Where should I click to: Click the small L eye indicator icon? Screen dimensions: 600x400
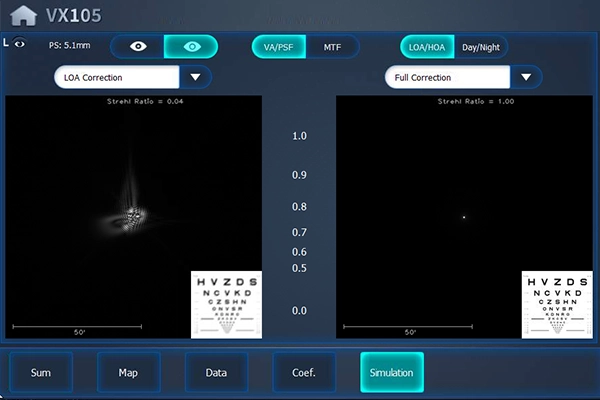(x=15, y=43)
